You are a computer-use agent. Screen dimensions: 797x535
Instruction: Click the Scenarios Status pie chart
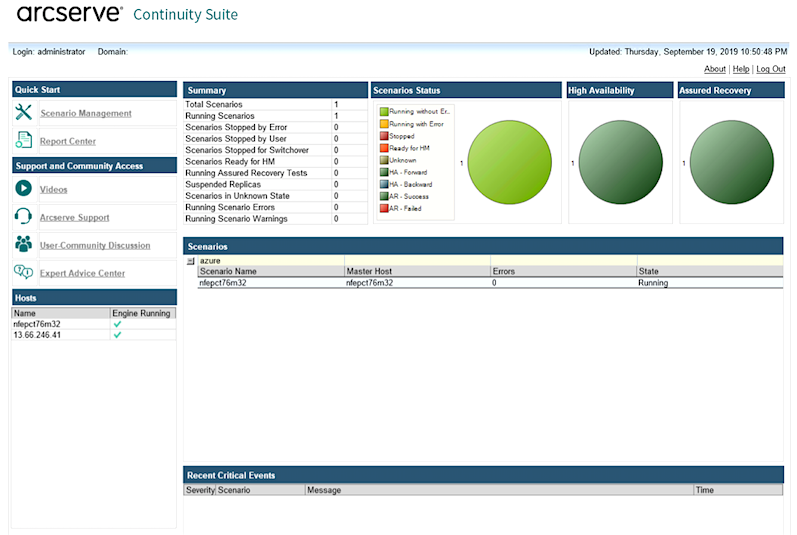[x=509, y=162]
